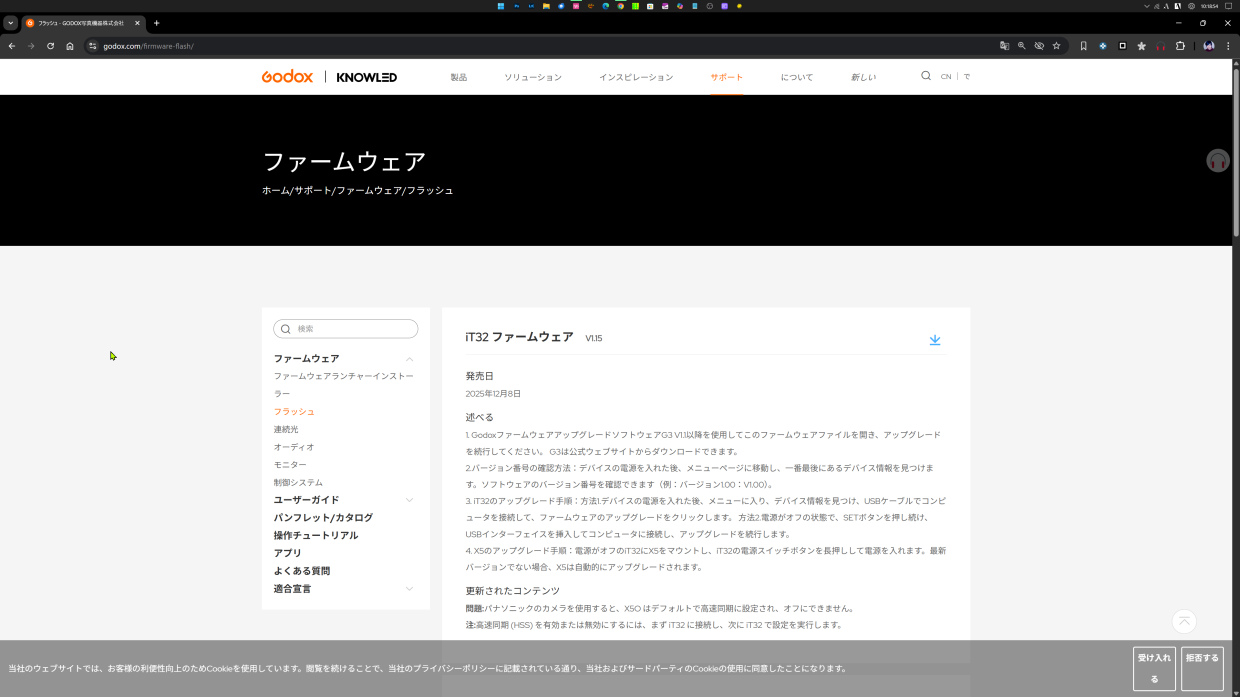Viewport: 1240px width, 697px height.
Task: Click the Godox logo in header
Action: (287, 77)
